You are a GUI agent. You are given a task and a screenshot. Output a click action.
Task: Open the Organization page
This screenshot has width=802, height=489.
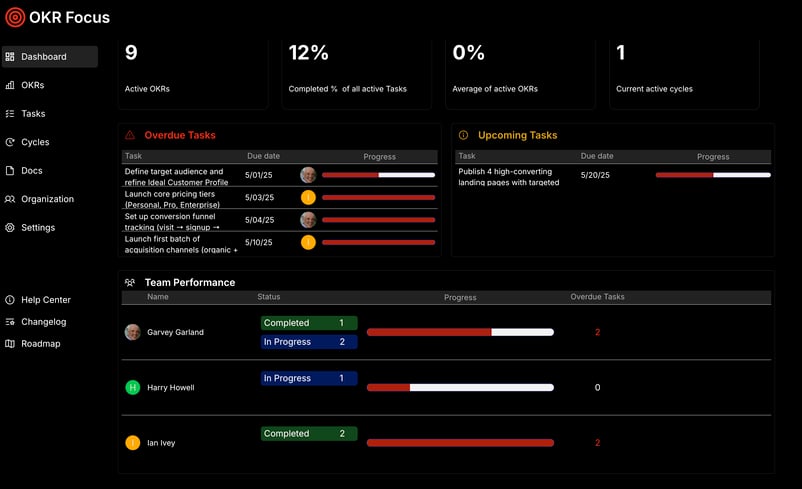[47, 199]
